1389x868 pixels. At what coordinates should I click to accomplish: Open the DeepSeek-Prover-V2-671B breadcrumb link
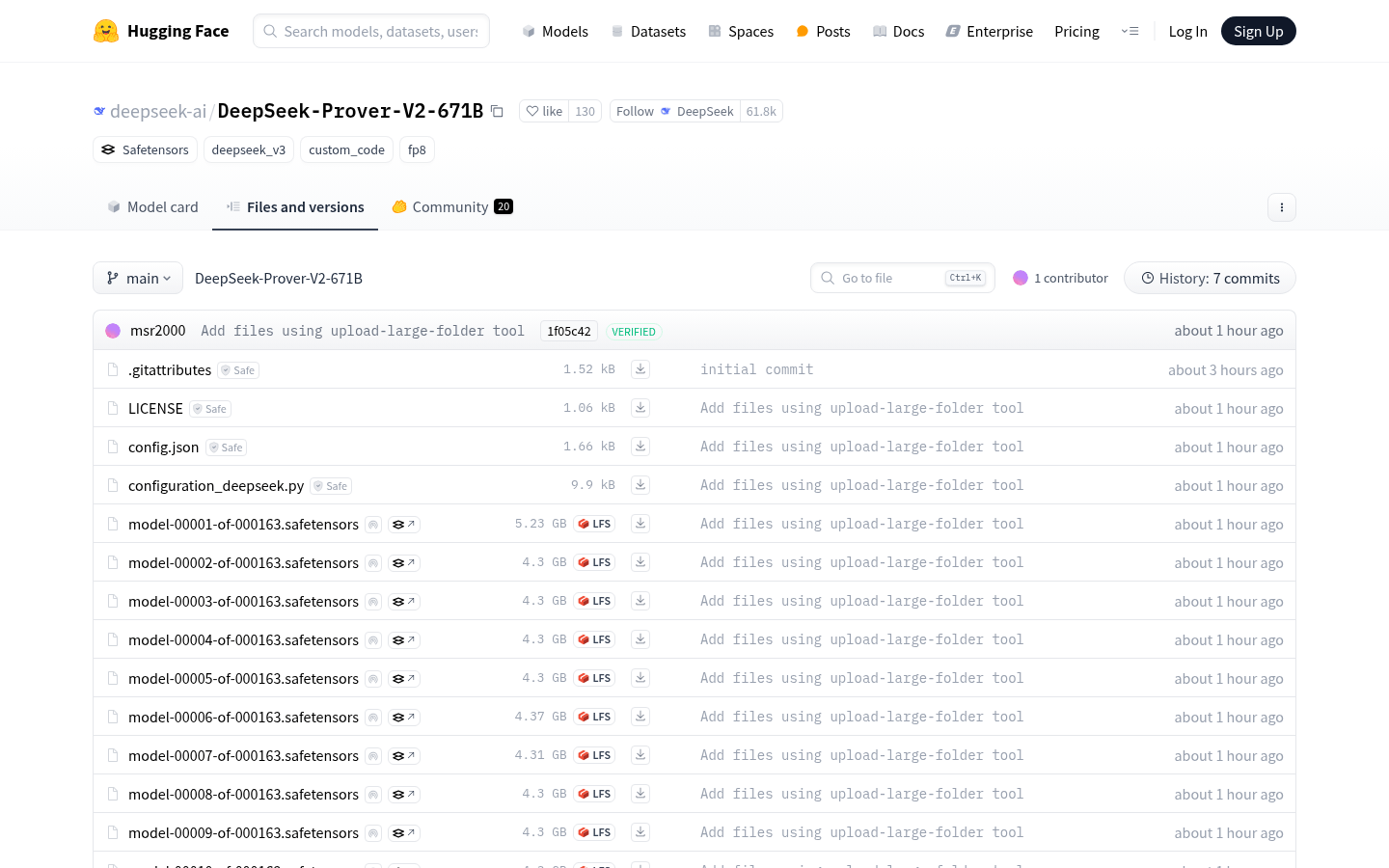pos(279,278)
